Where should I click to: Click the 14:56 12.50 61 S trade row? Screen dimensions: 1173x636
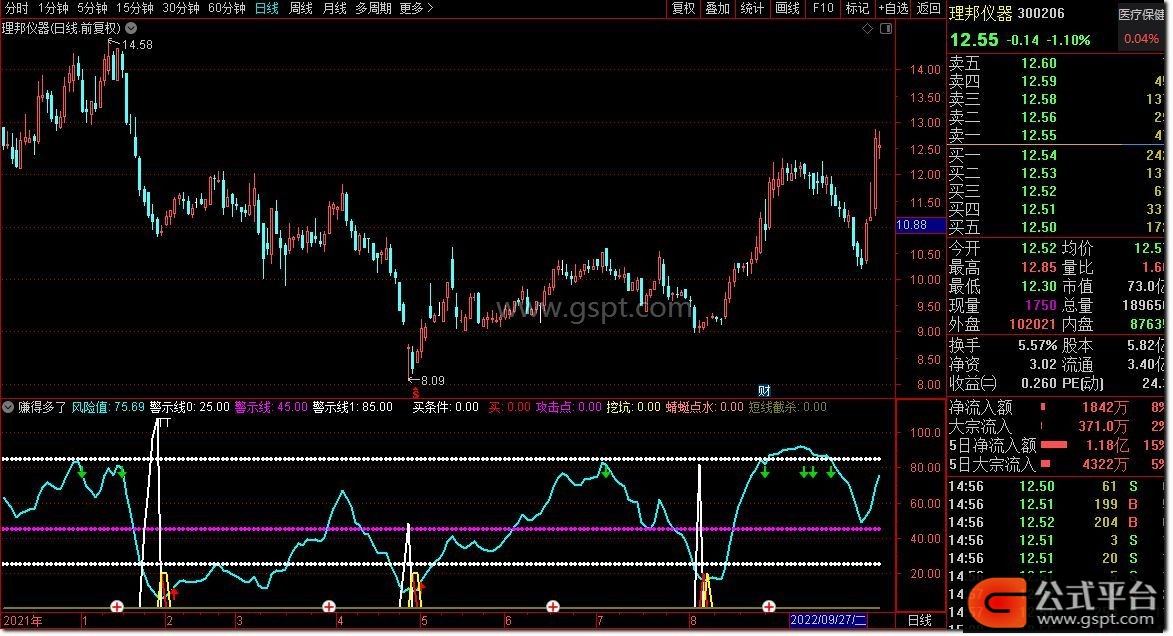[x=1056, y=486]
